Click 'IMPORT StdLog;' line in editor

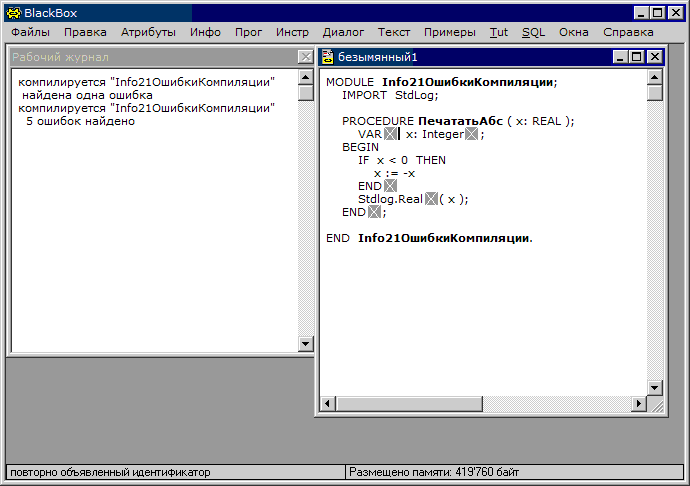click(x=390, y=95)
